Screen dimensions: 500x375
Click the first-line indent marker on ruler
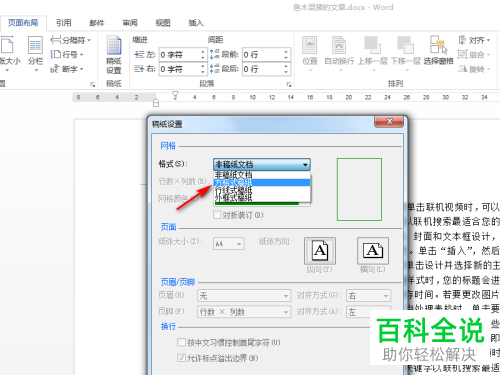click(x=175, y=95)
